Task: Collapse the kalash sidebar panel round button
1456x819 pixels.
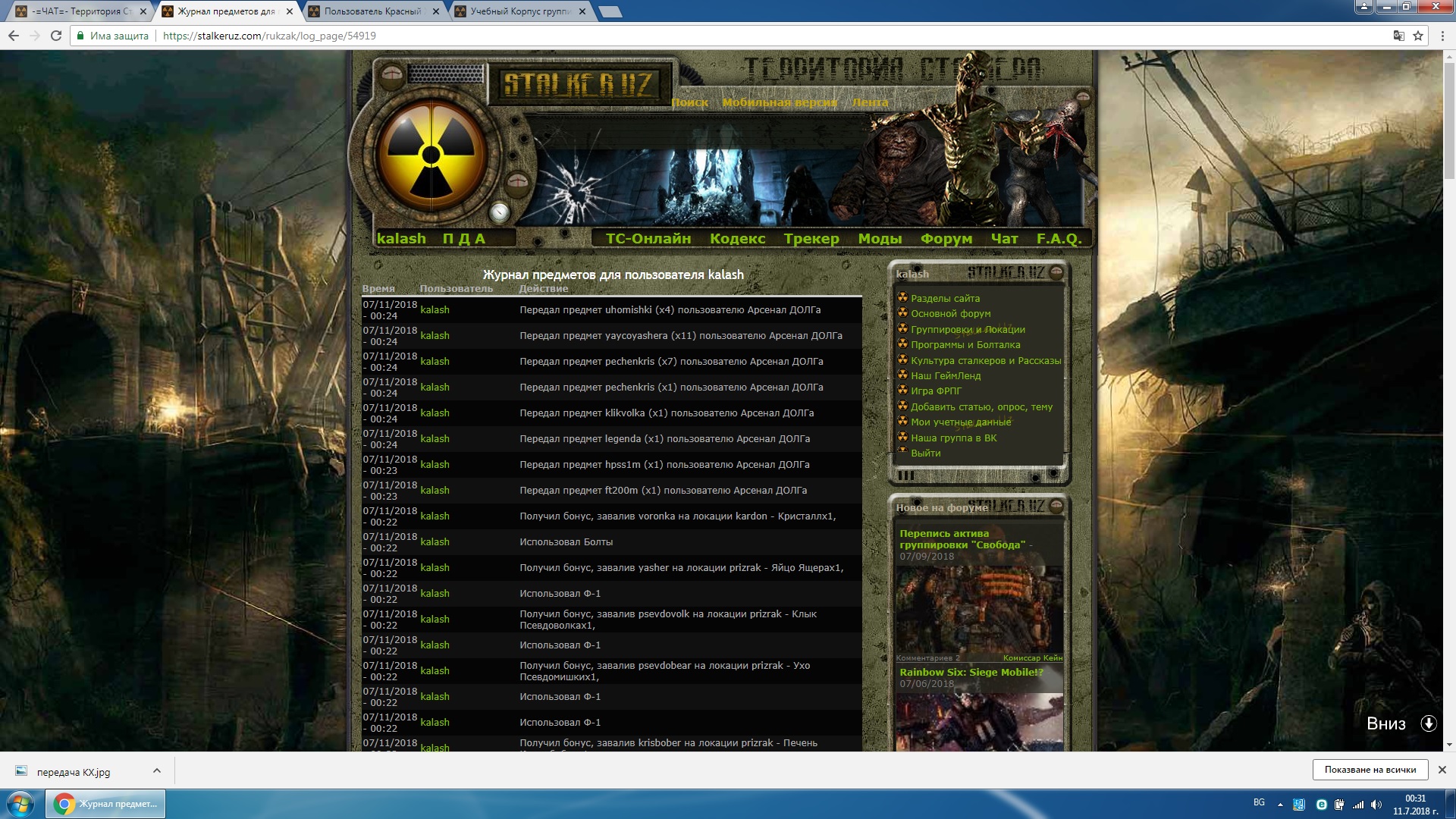Action: (x=1056, y=273)
